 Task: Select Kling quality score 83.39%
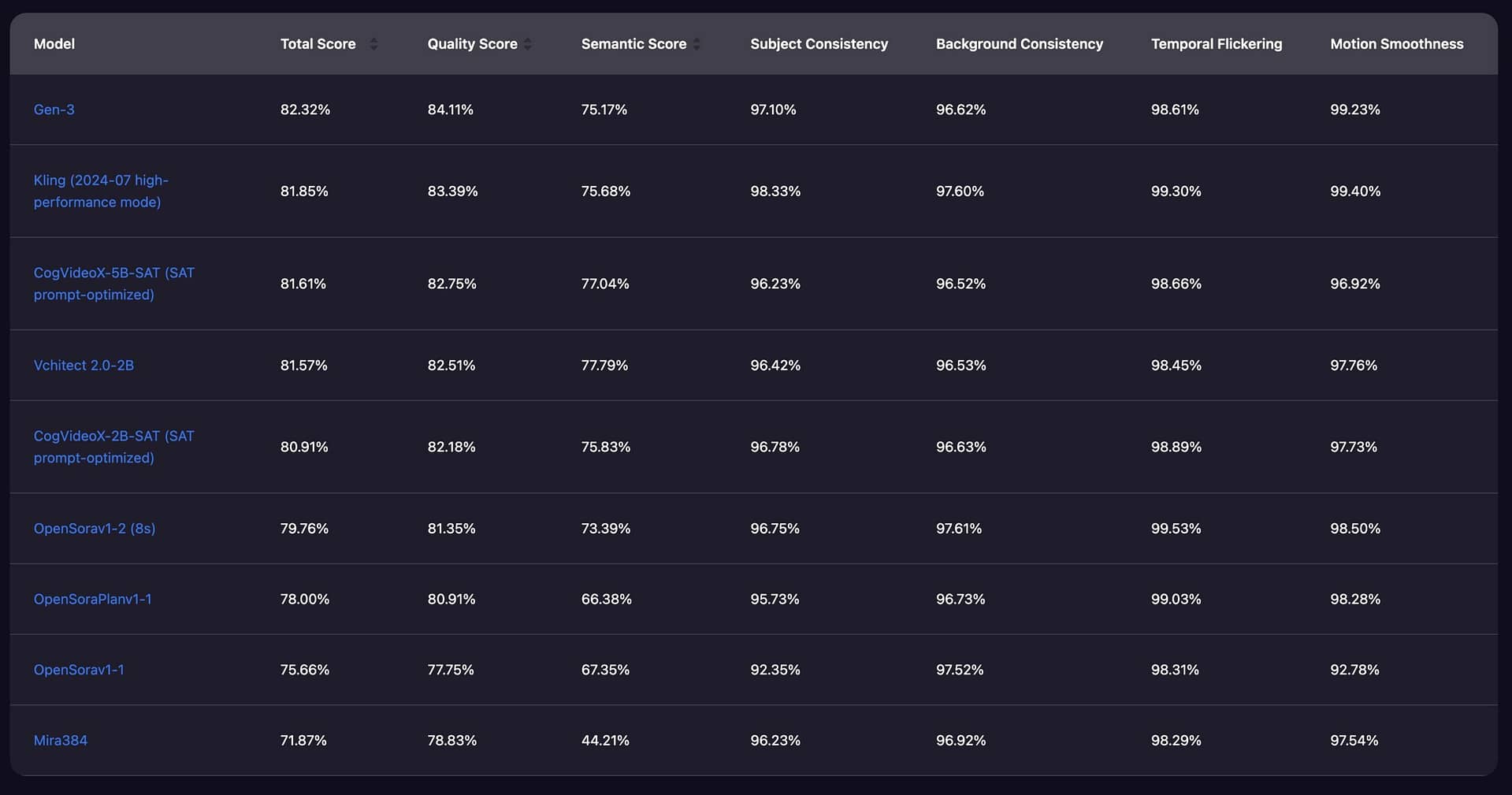(x=453, y=191)
